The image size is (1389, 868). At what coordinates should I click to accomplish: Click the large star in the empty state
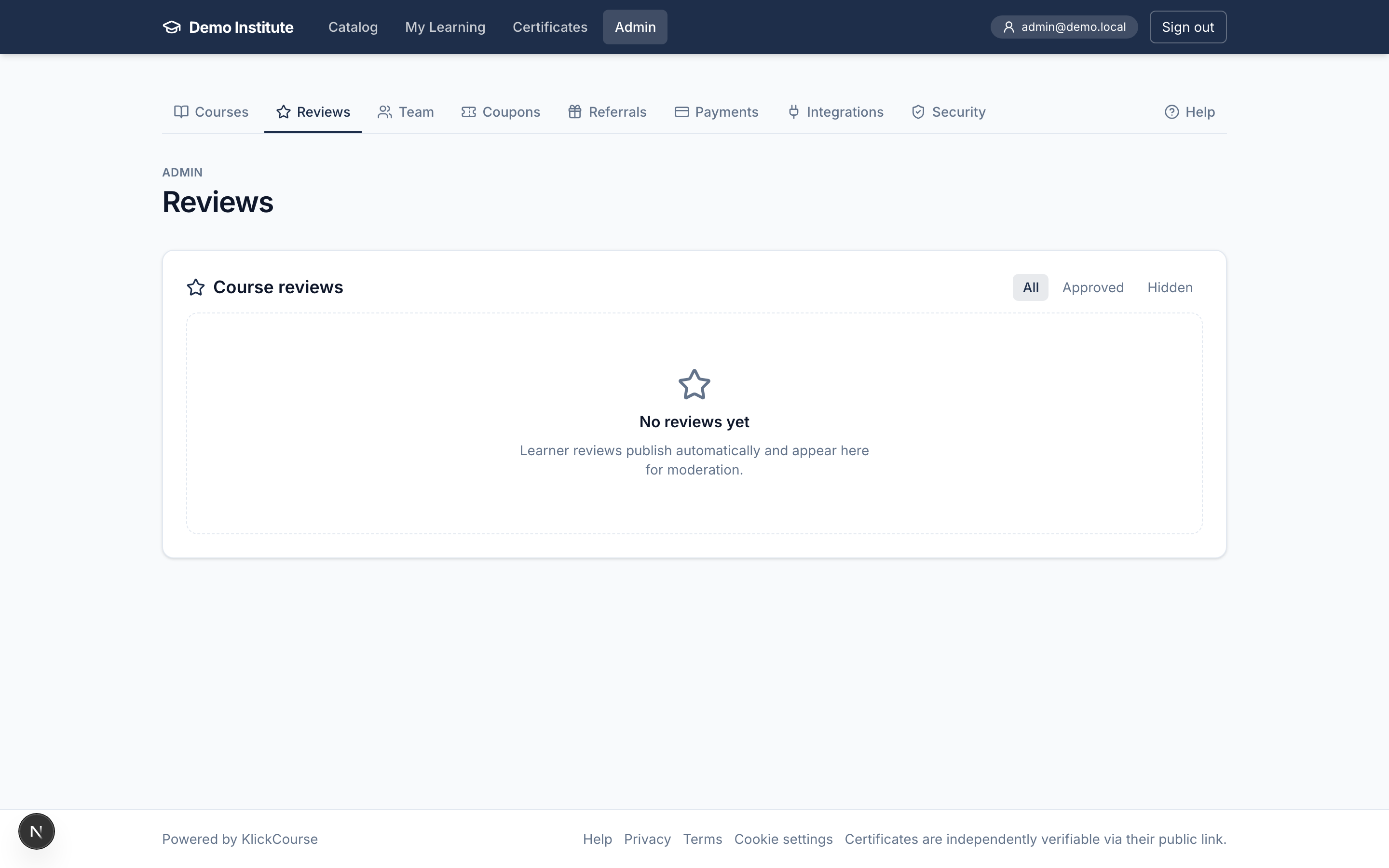[x=694, y=384]
